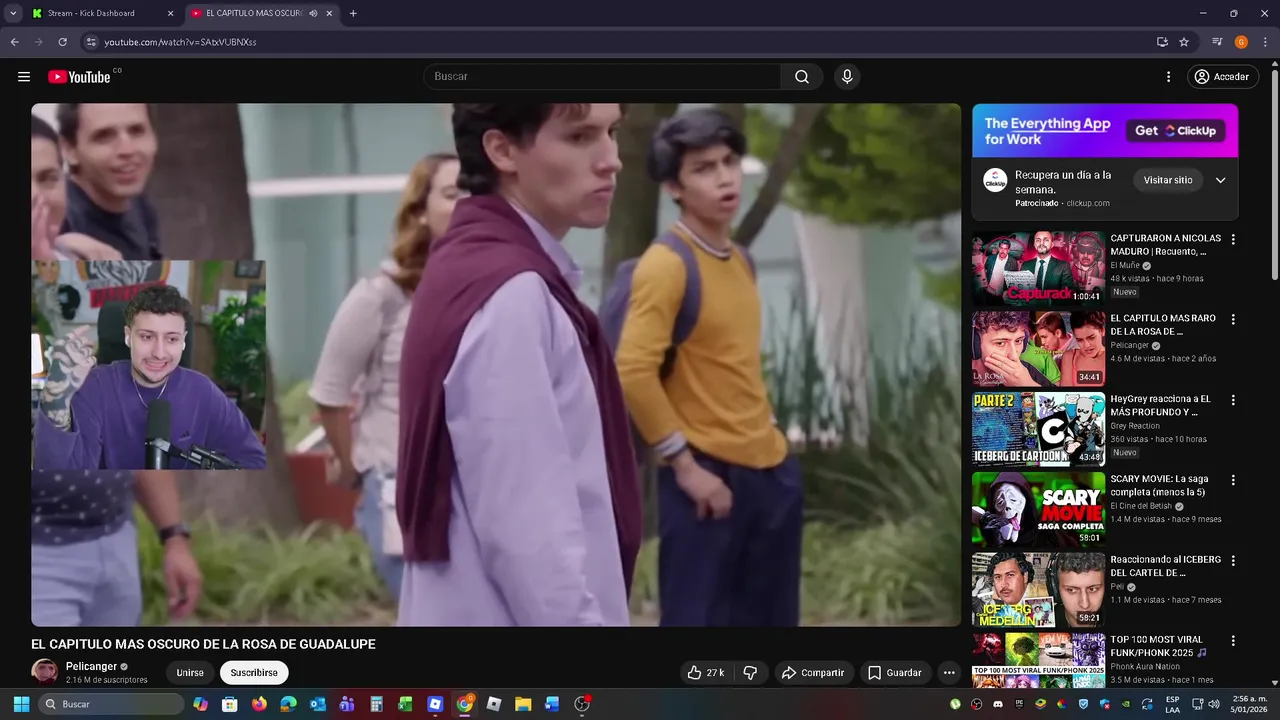Screen dimensions: 1280x720
Task: Open Chrome profile avatar
Action: tap(1241, 42)
